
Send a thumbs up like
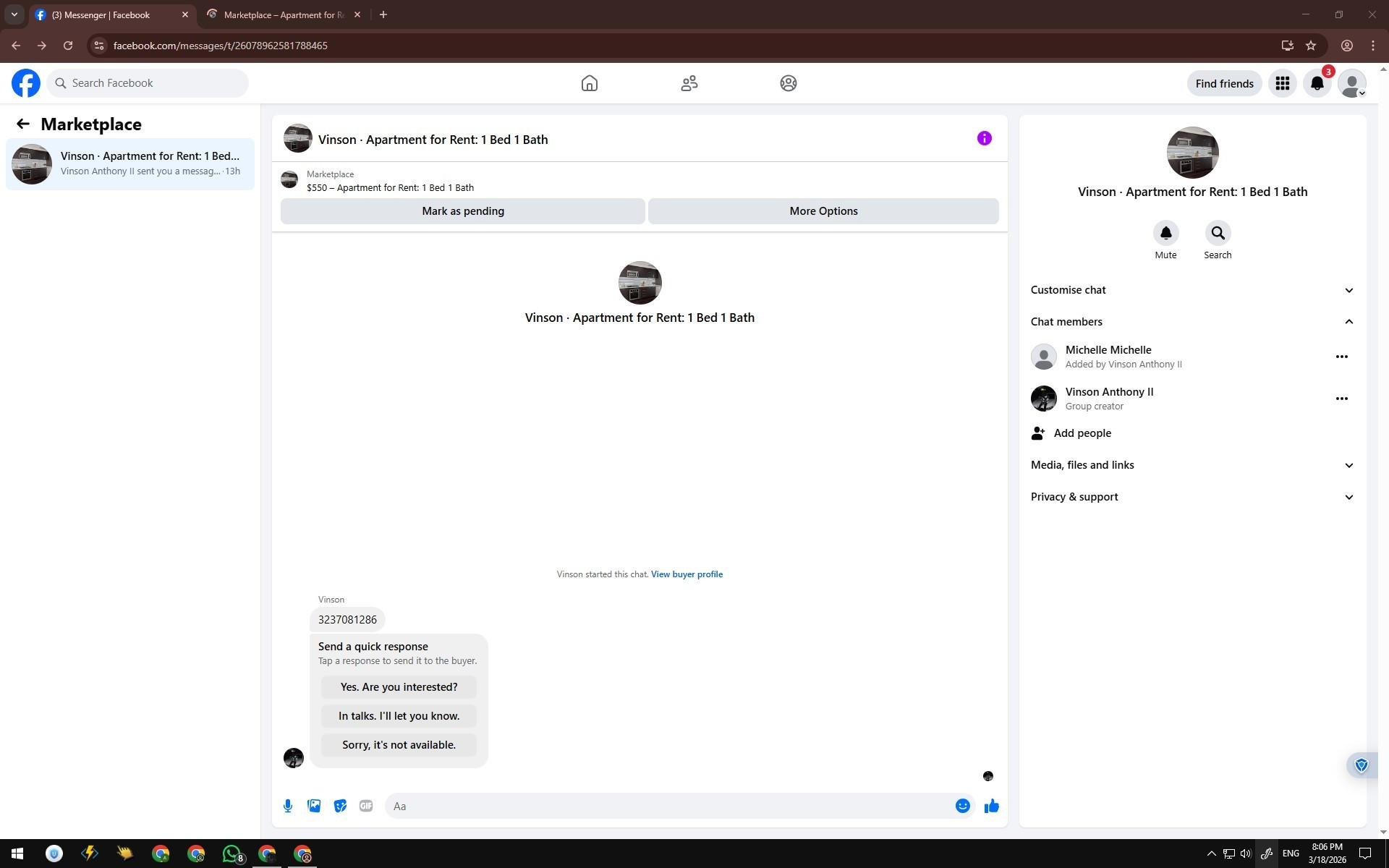click(991, 806)
